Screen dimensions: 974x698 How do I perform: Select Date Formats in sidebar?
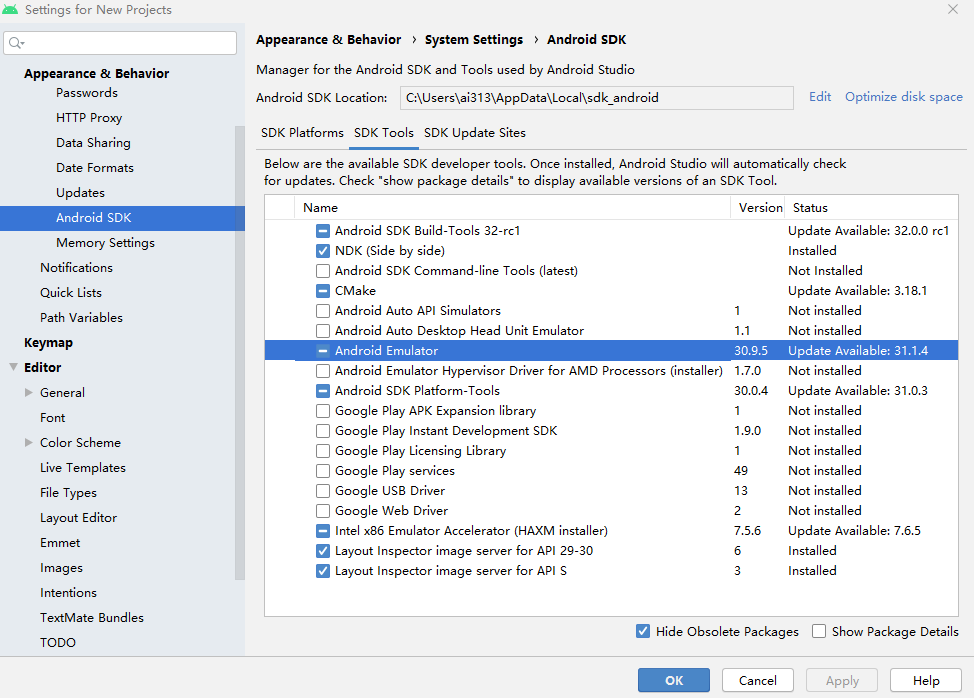(94, 168)
